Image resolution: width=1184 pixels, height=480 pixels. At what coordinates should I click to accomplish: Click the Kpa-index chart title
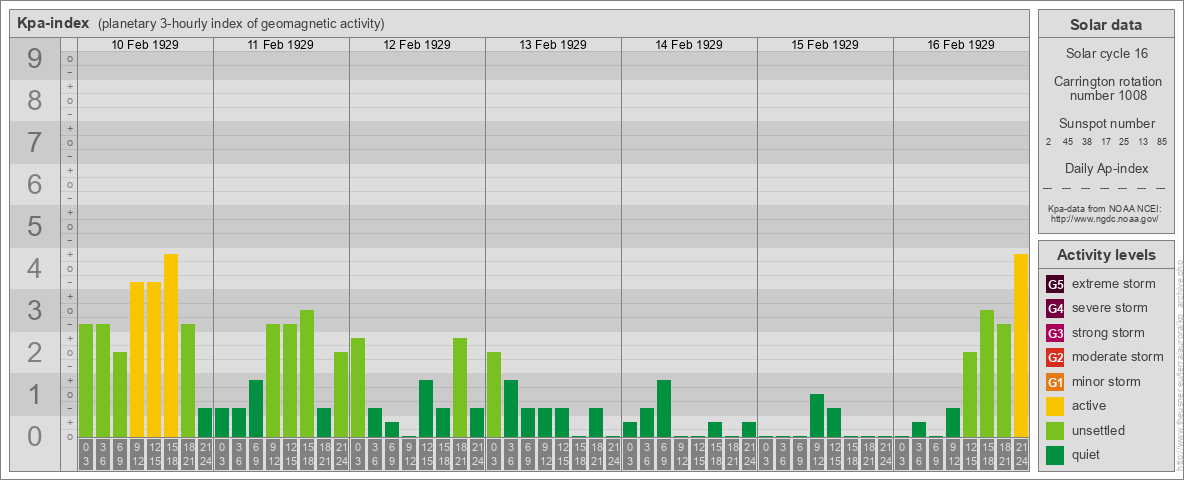point(53,23)
